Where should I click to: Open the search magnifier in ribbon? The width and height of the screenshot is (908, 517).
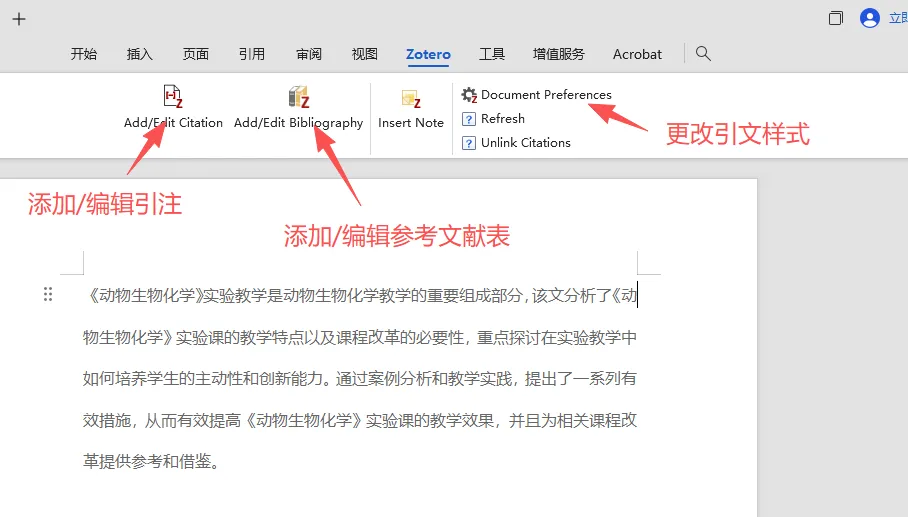[x=703, y=54]
